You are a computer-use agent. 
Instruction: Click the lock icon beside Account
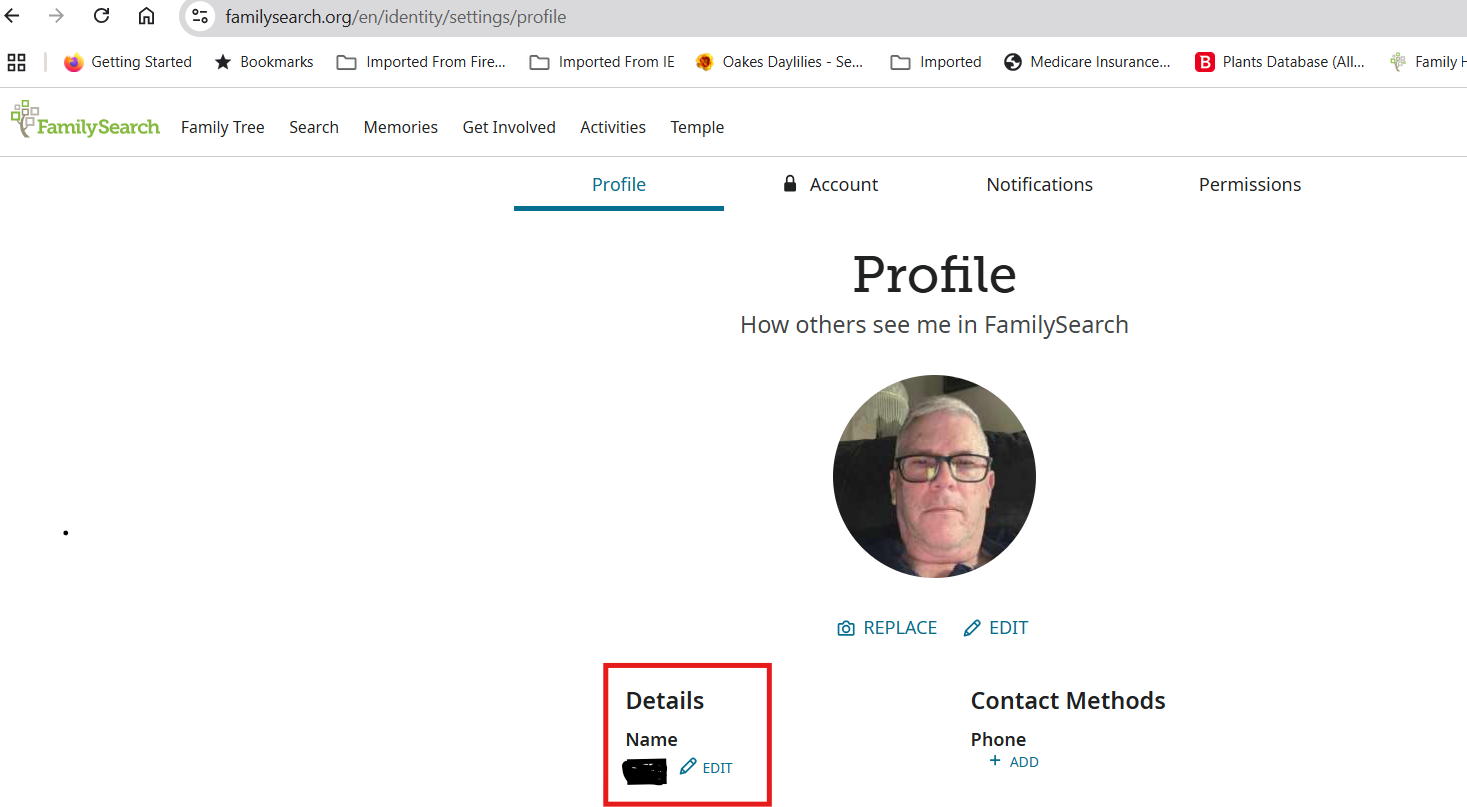[x=790, y=183]
